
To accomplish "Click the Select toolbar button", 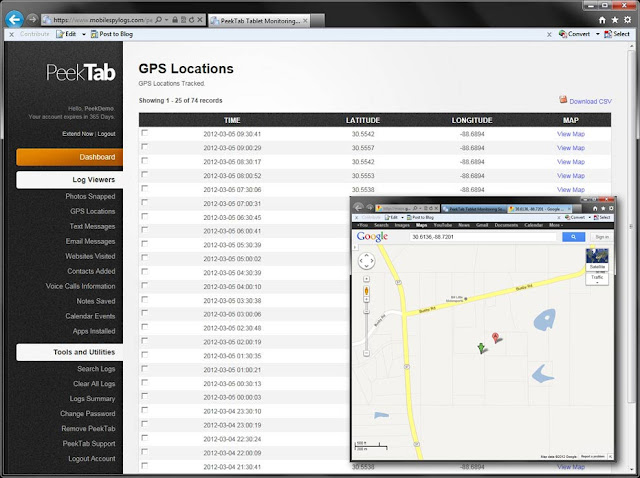I will point(617,34).
